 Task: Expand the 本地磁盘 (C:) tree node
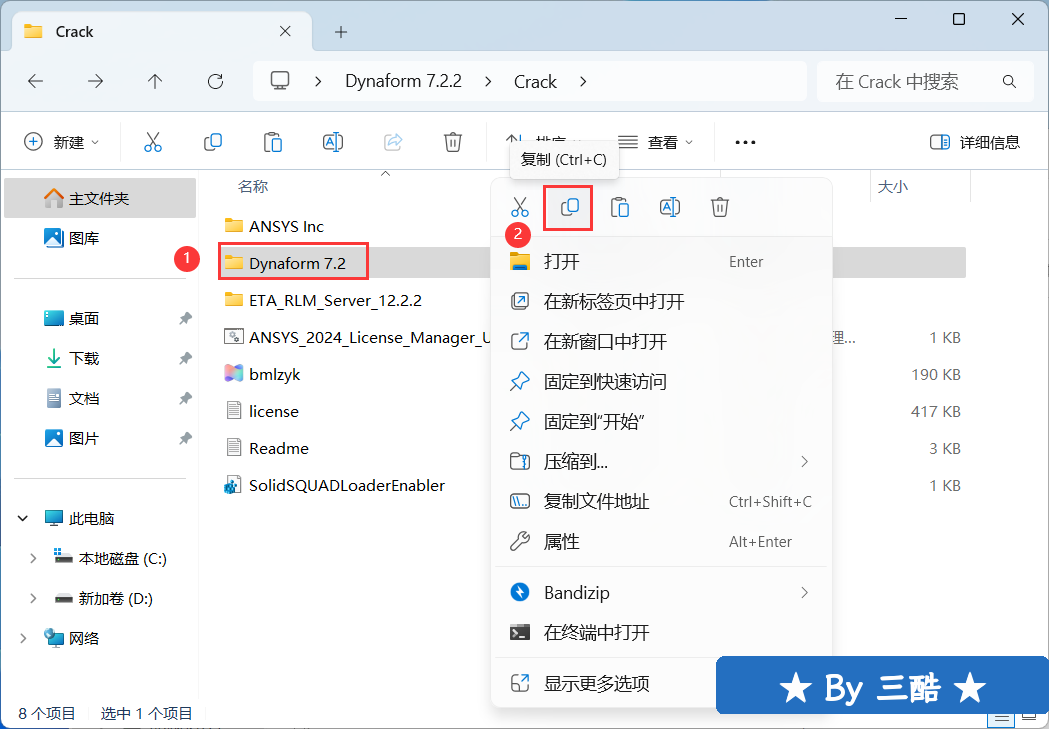[x=33, y=558]
